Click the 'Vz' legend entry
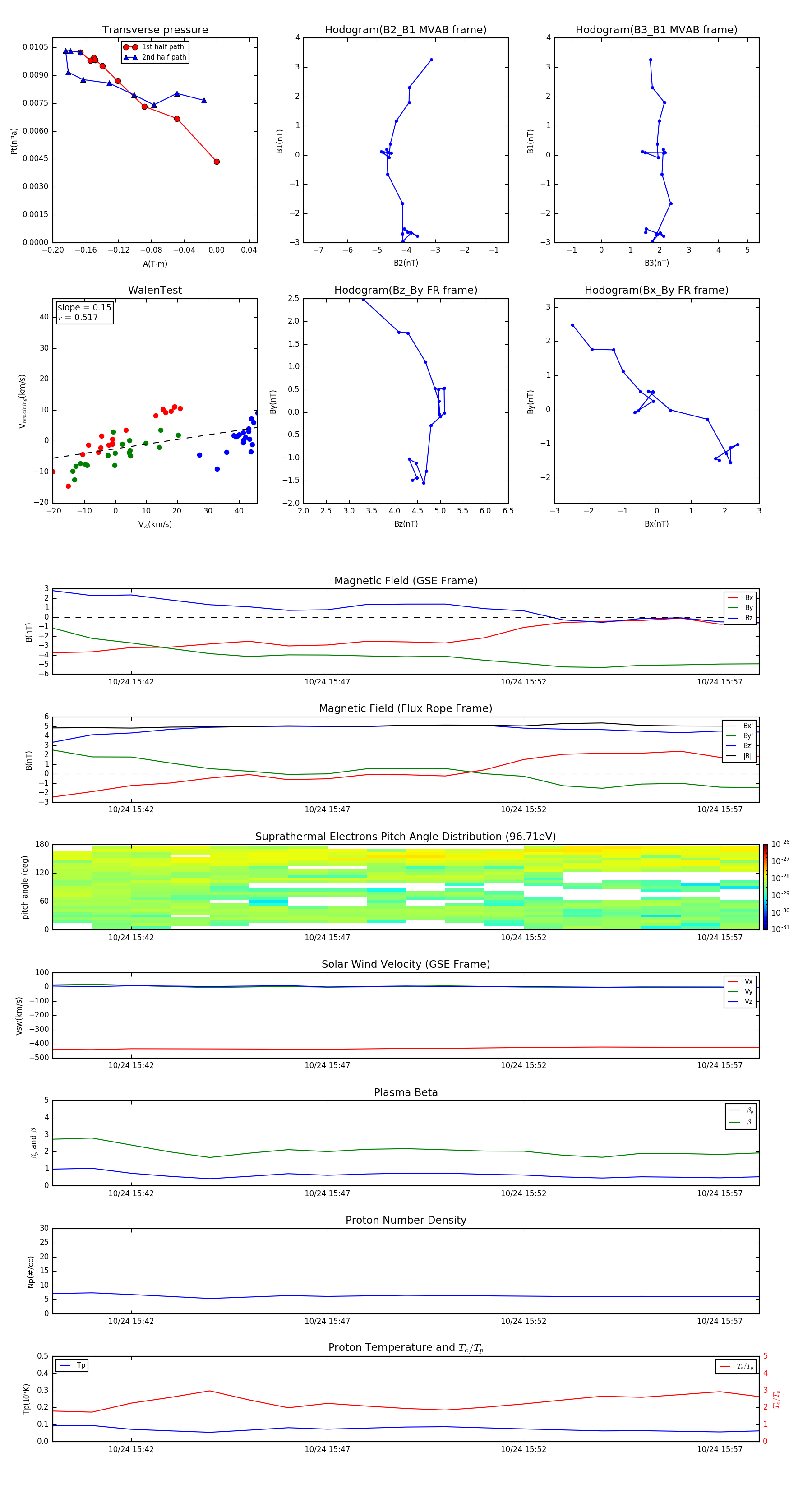812x1489 pixels. pyautogui.click(x=740, y=1002)
